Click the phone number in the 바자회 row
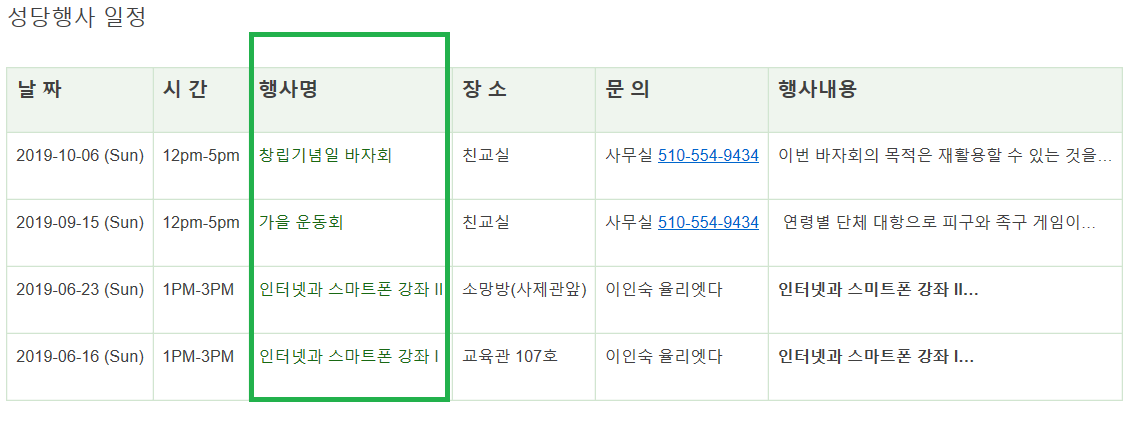This screenshot has height=421, width=1124. click(x=708, y=156)
